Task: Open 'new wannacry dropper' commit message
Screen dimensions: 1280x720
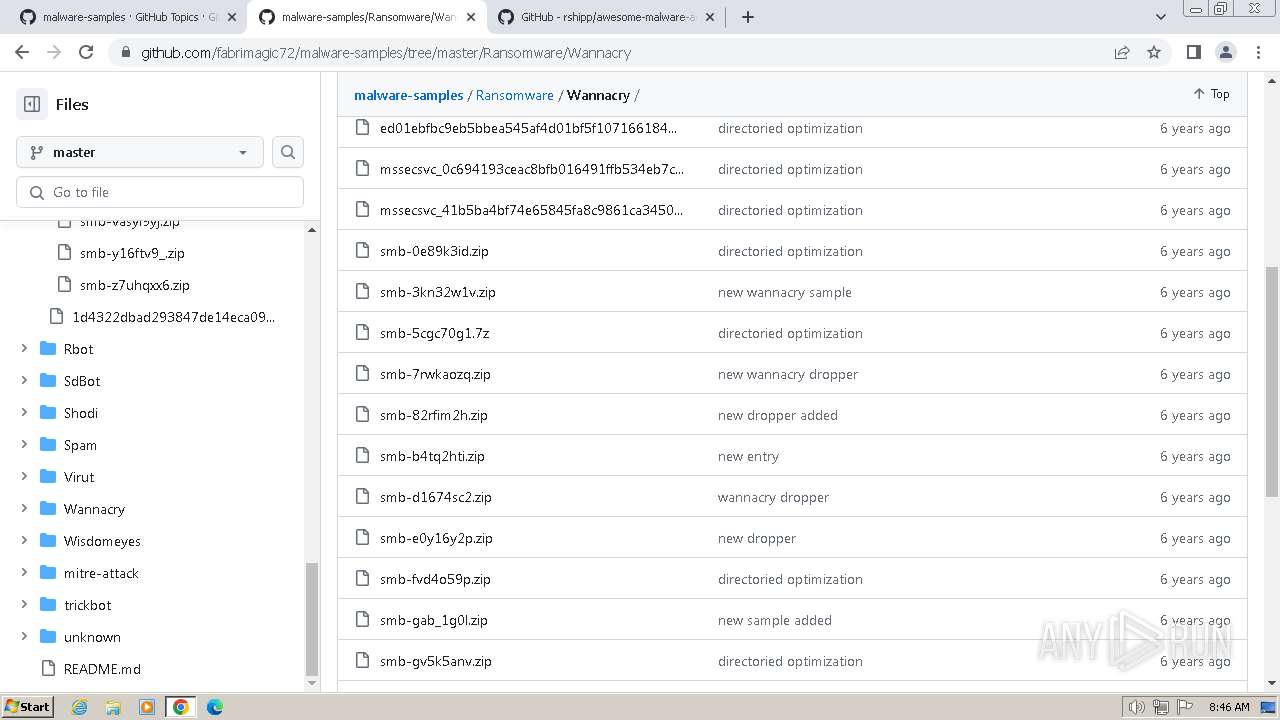Action: pos(788,374)
